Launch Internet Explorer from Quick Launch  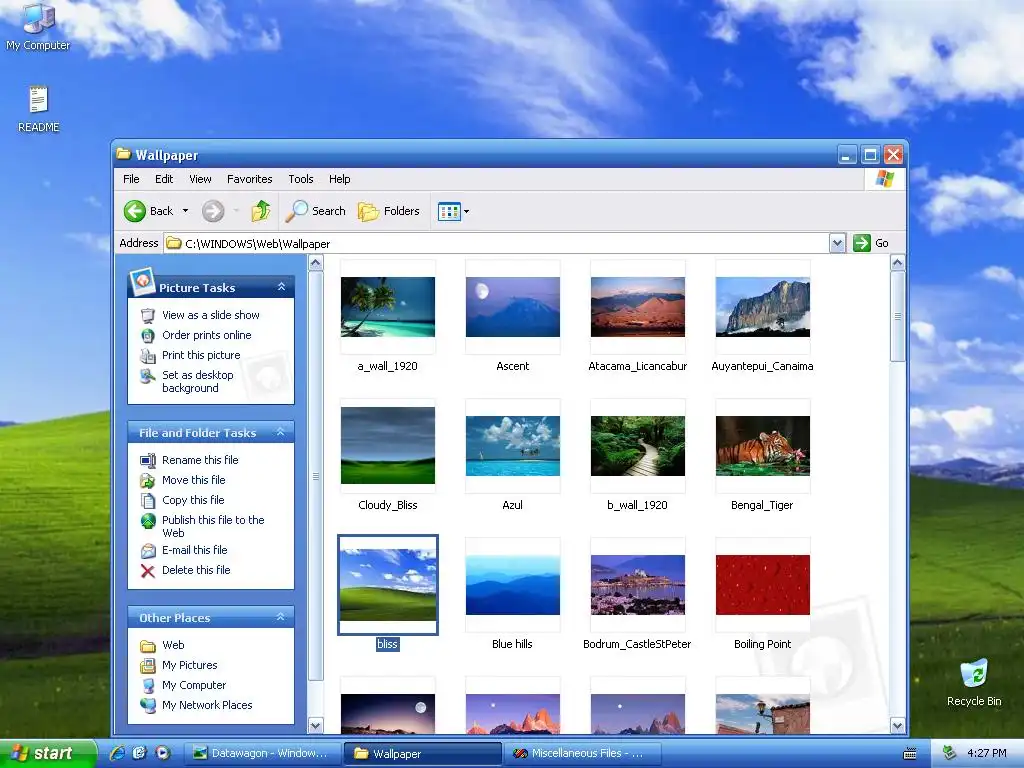(118, 753)
